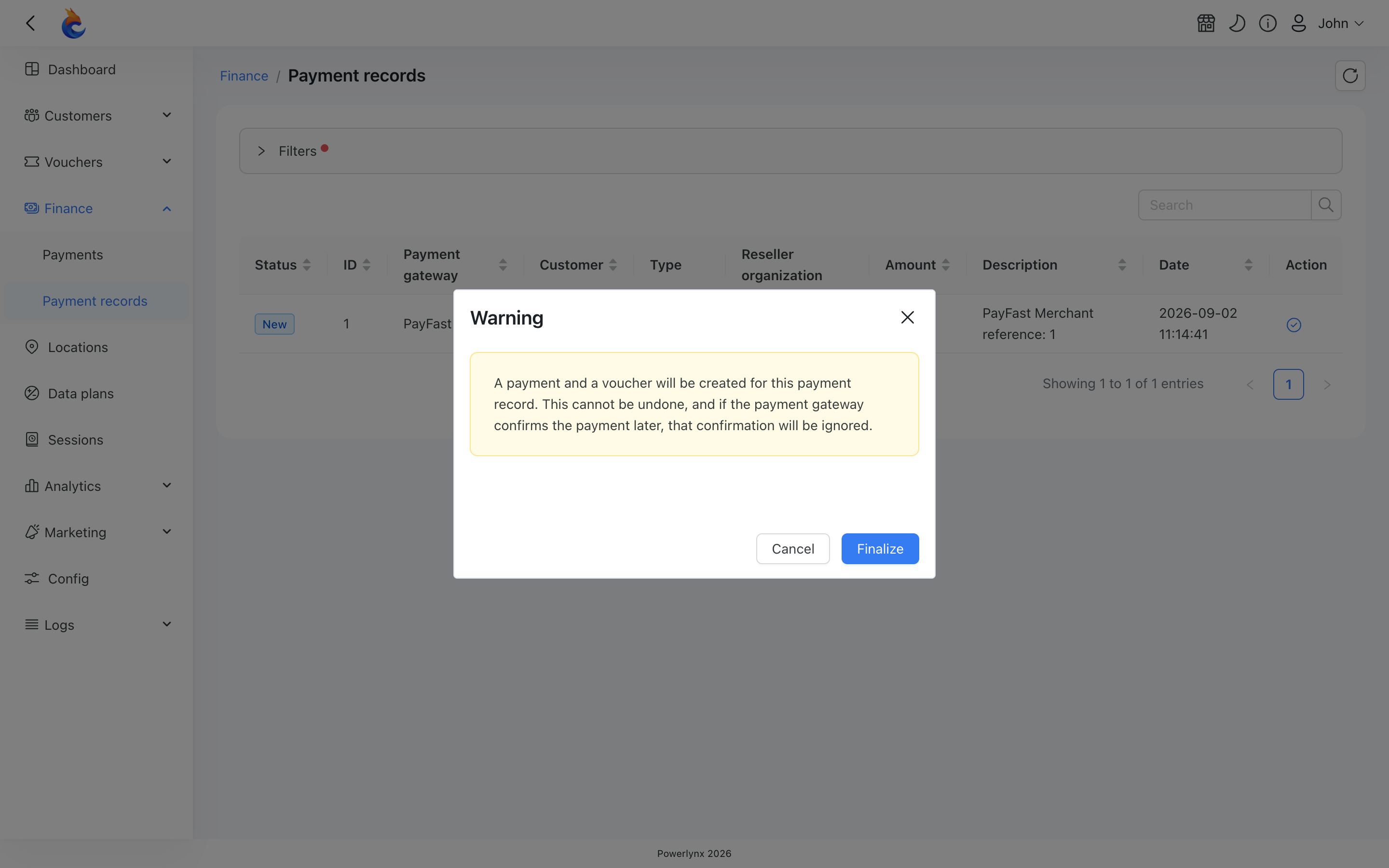Expand the Analytics menu
Image resolution: width=1389 pixels, height=868 pixels.
pos(96,486)
